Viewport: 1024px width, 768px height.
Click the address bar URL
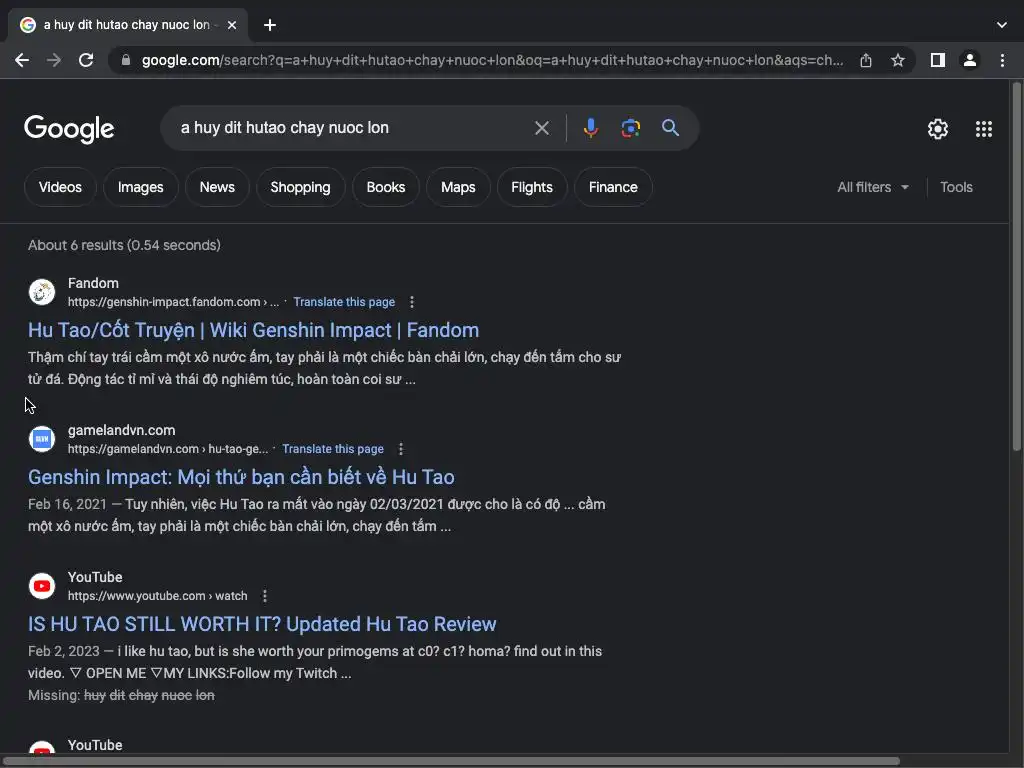coord(492,60)
